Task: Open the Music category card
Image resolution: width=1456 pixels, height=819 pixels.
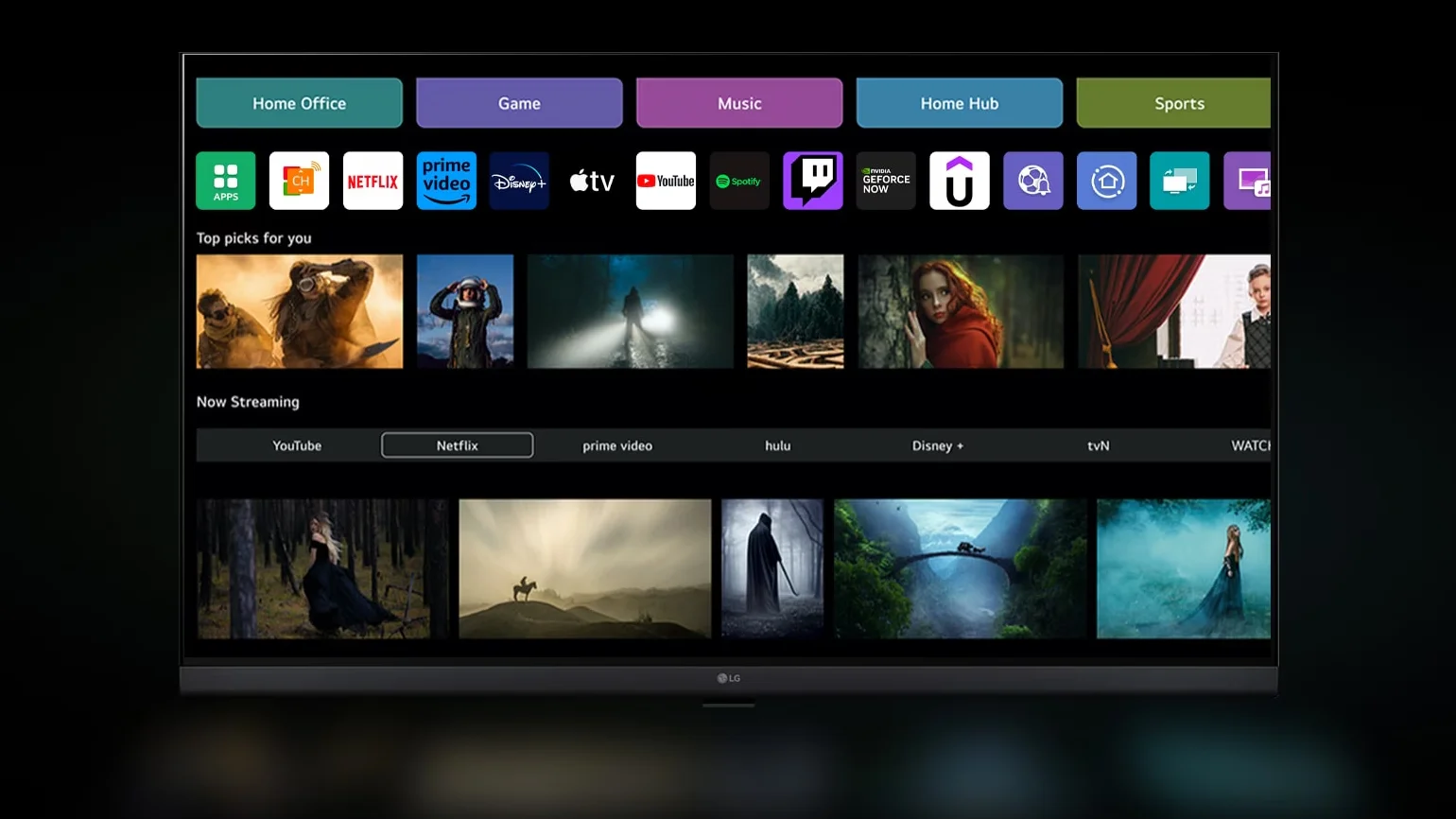Action: [x=739, y=103]
